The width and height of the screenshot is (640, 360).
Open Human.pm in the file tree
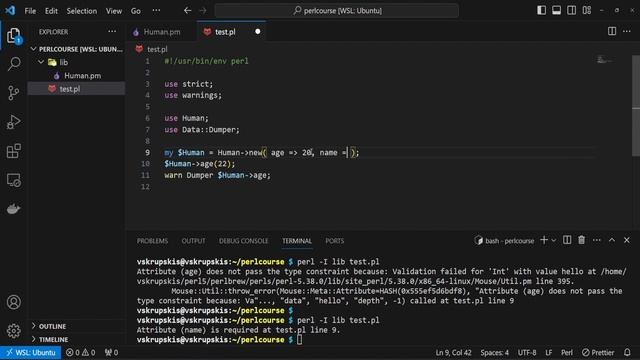[x=76, y=76]
